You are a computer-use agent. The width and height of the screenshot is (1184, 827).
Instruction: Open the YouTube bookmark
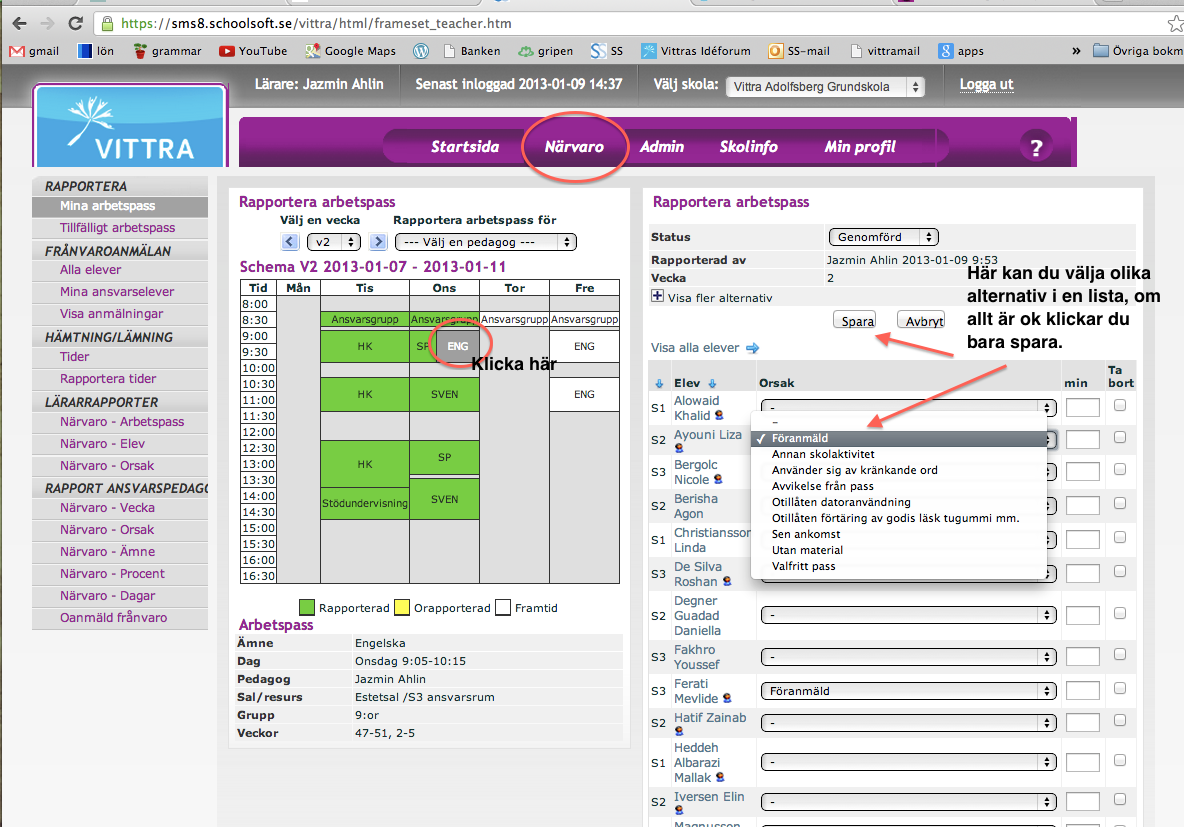[253, 51]
